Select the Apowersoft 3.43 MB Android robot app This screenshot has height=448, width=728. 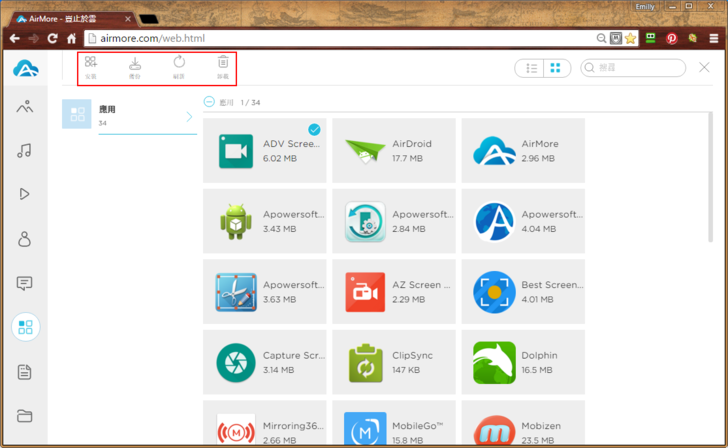(265, 221)
